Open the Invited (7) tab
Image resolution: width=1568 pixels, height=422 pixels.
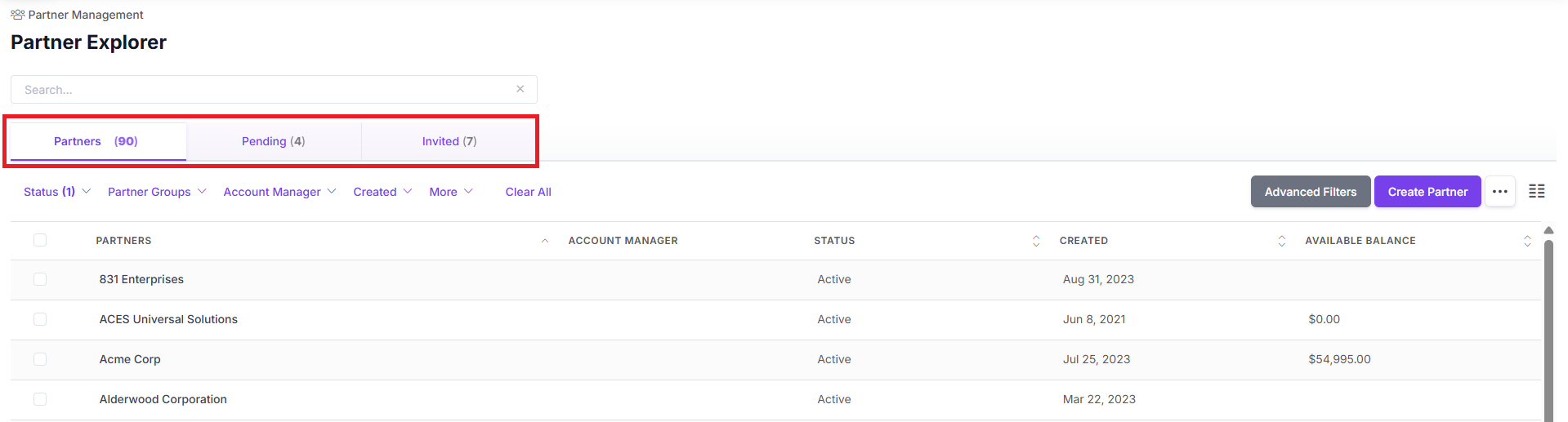(x=449, y=141)
